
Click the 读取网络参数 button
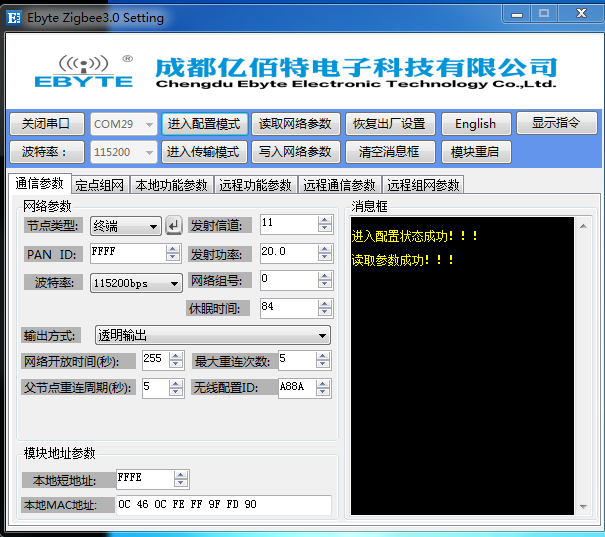tap(295, 124)
